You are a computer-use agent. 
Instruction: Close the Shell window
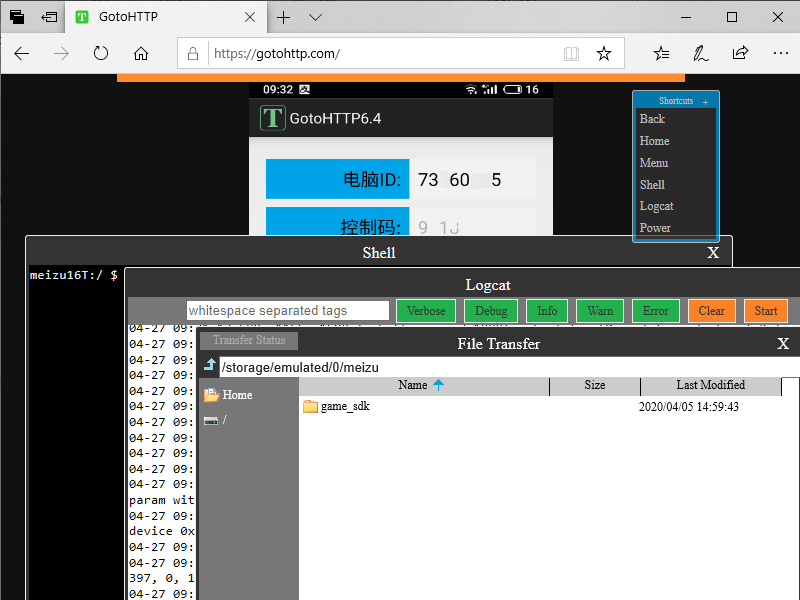tap(713, 253)
